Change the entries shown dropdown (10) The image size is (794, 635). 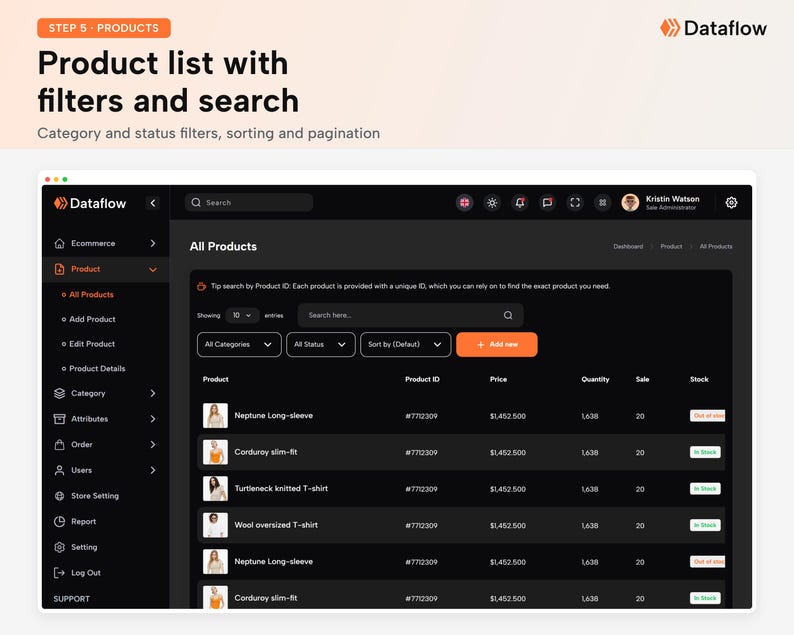pos(242,315)
